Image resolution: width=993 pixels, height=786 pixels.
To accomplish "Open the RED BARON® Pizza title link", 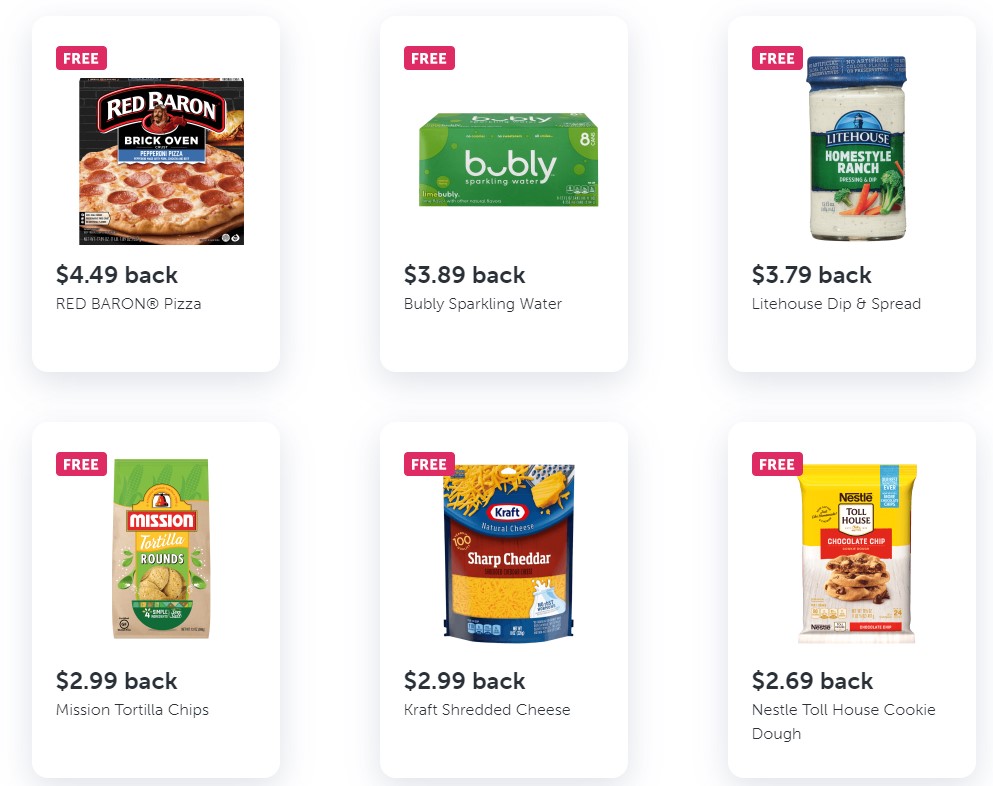I will tap(129, 304).
